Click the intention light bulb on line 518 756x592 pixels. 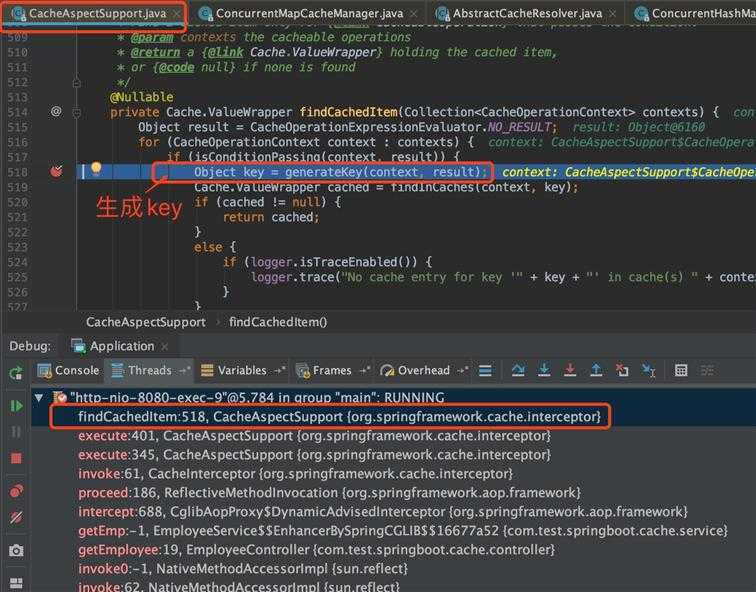[x=96, y=168]
